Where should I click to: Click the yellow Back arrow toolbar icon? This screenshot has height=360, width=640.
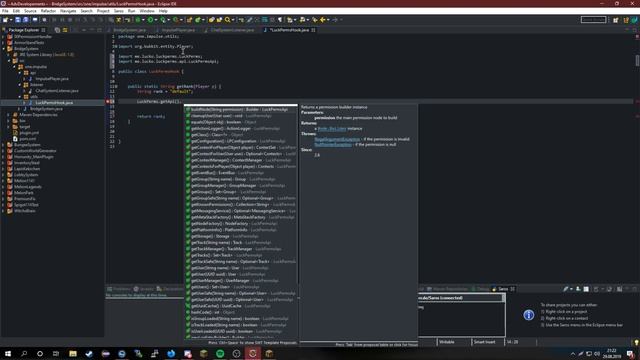(x=322, y=20)
